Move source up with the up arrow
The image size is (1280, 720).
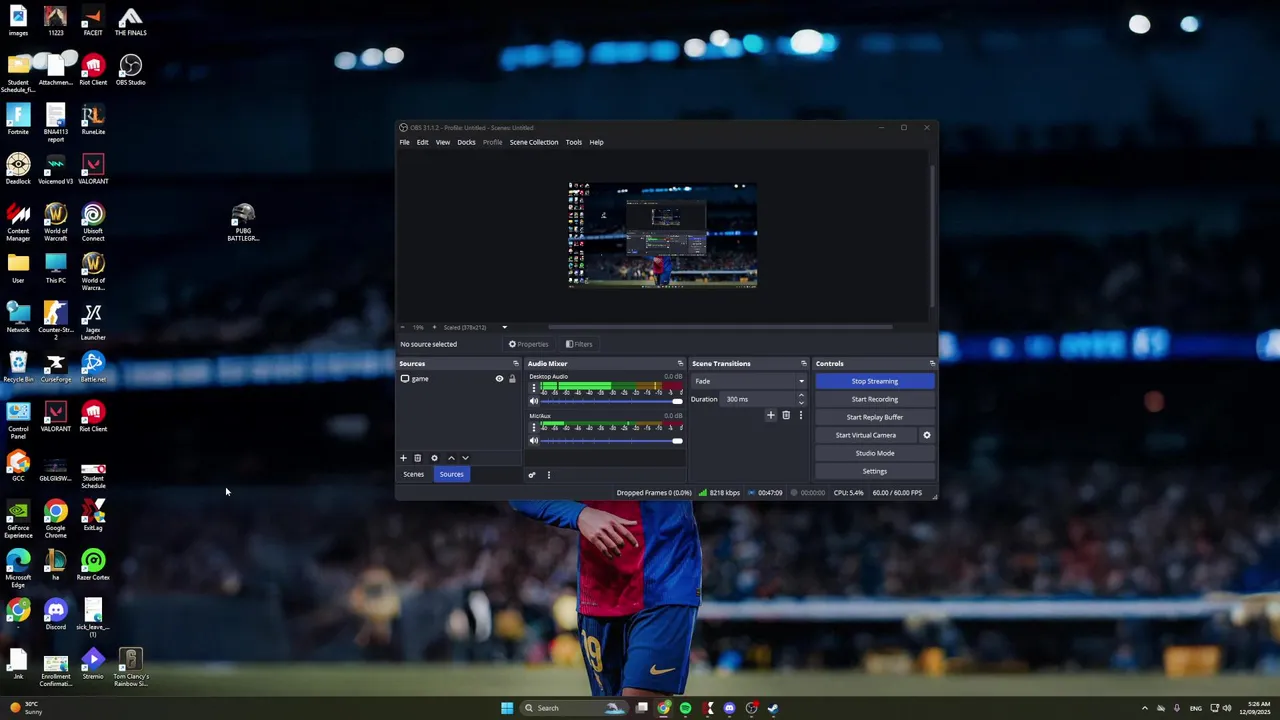pos(451,458)
